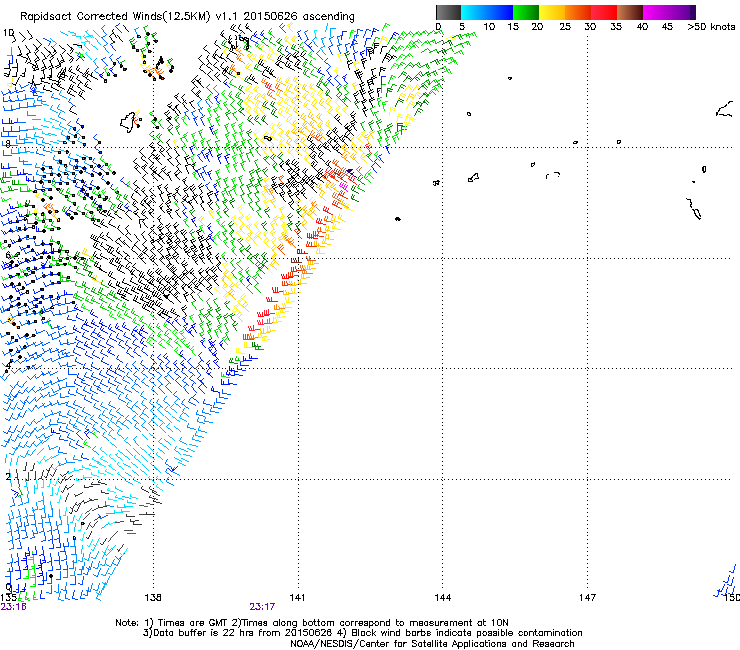This screenshot has width=740, height=650.
Task: Click the legend label '0'
Action: 438,27
